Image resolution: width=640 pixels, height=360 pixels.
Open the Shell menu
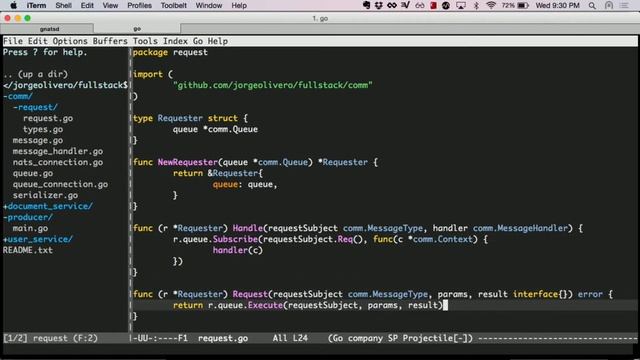click(x=63, y=5)
